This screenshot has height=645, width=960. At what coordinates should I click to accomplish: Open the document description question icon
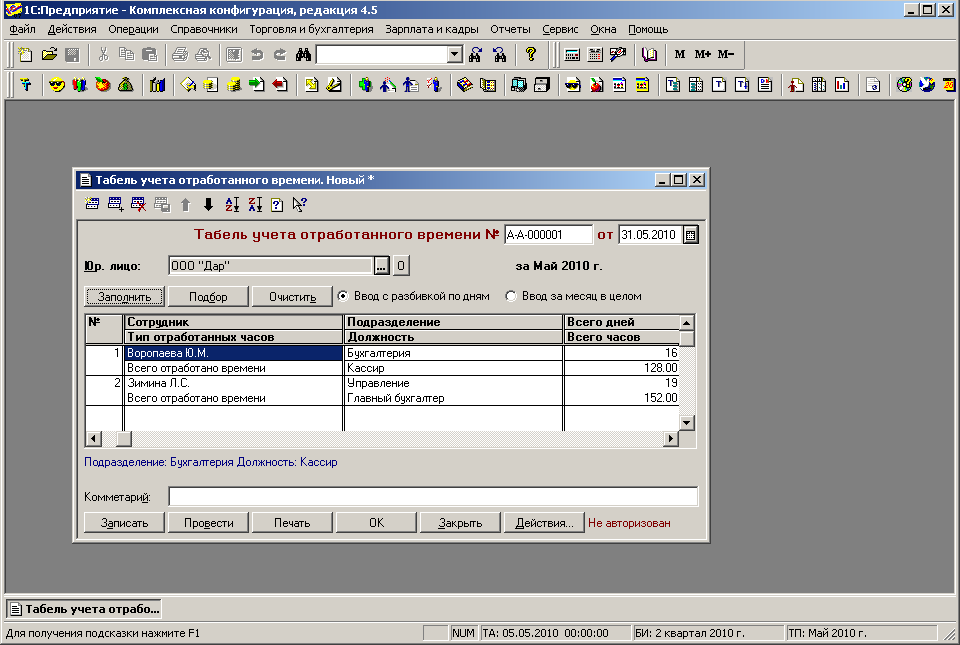[277, 204]
